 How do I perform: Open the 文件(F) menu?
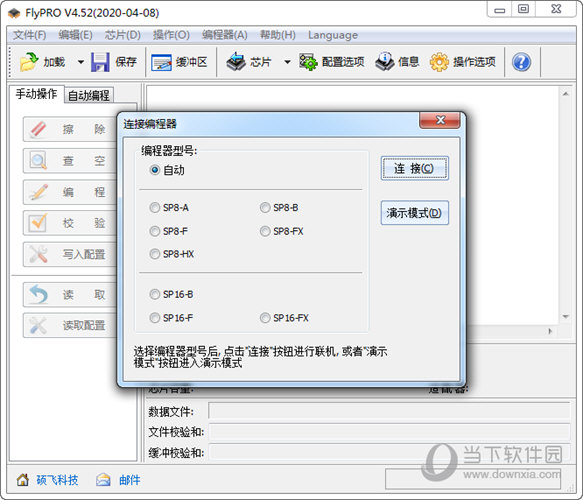[x=29, y=35]
